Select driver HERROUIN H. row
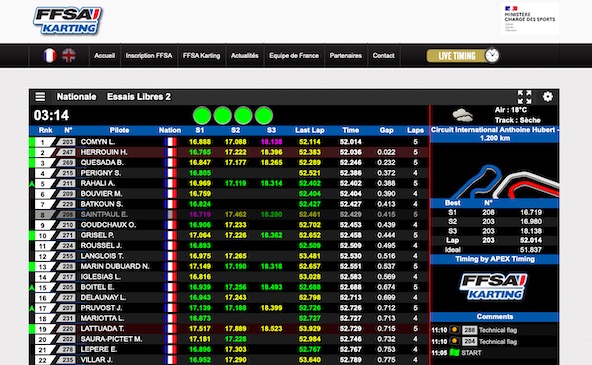 pos(229,152)
